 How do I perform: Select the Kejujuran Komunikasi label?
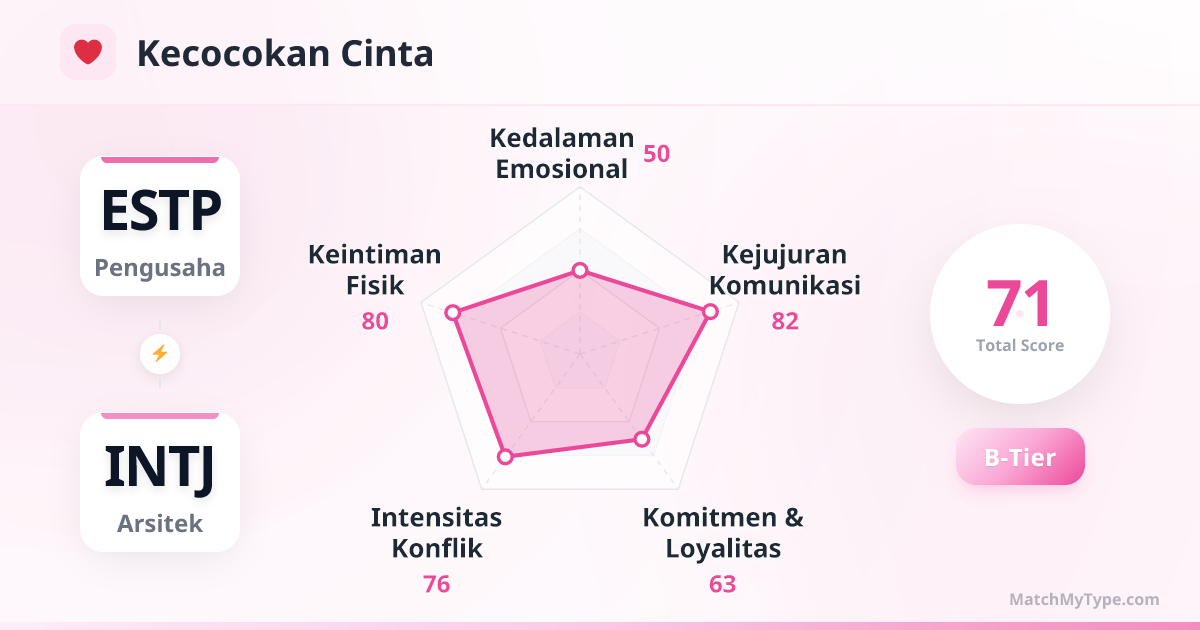pyautogui.click(x=785, y=269)
